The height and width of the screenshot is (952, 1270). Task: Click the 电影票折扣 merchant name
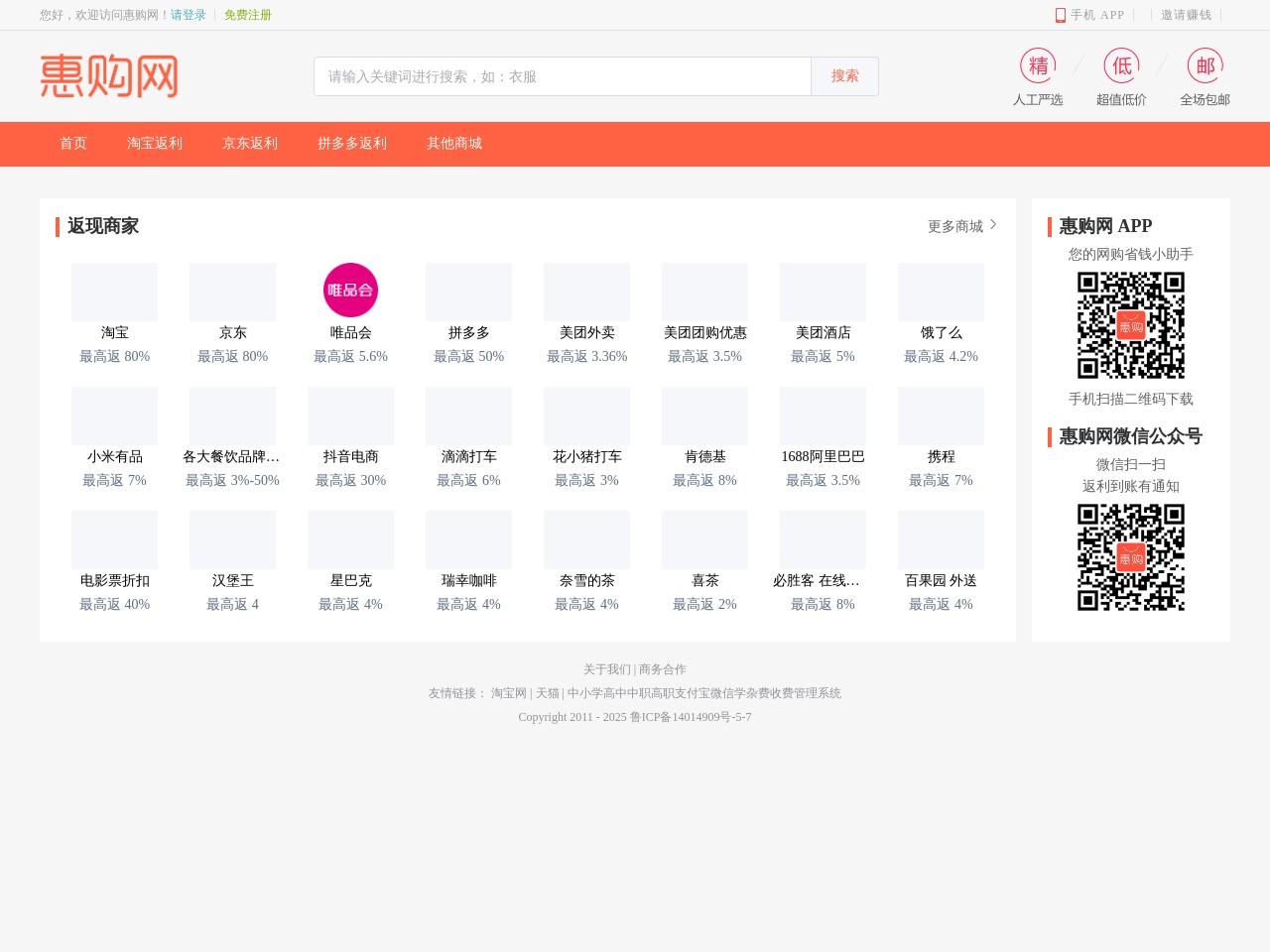pyautogui.click(x=114, y=580)
